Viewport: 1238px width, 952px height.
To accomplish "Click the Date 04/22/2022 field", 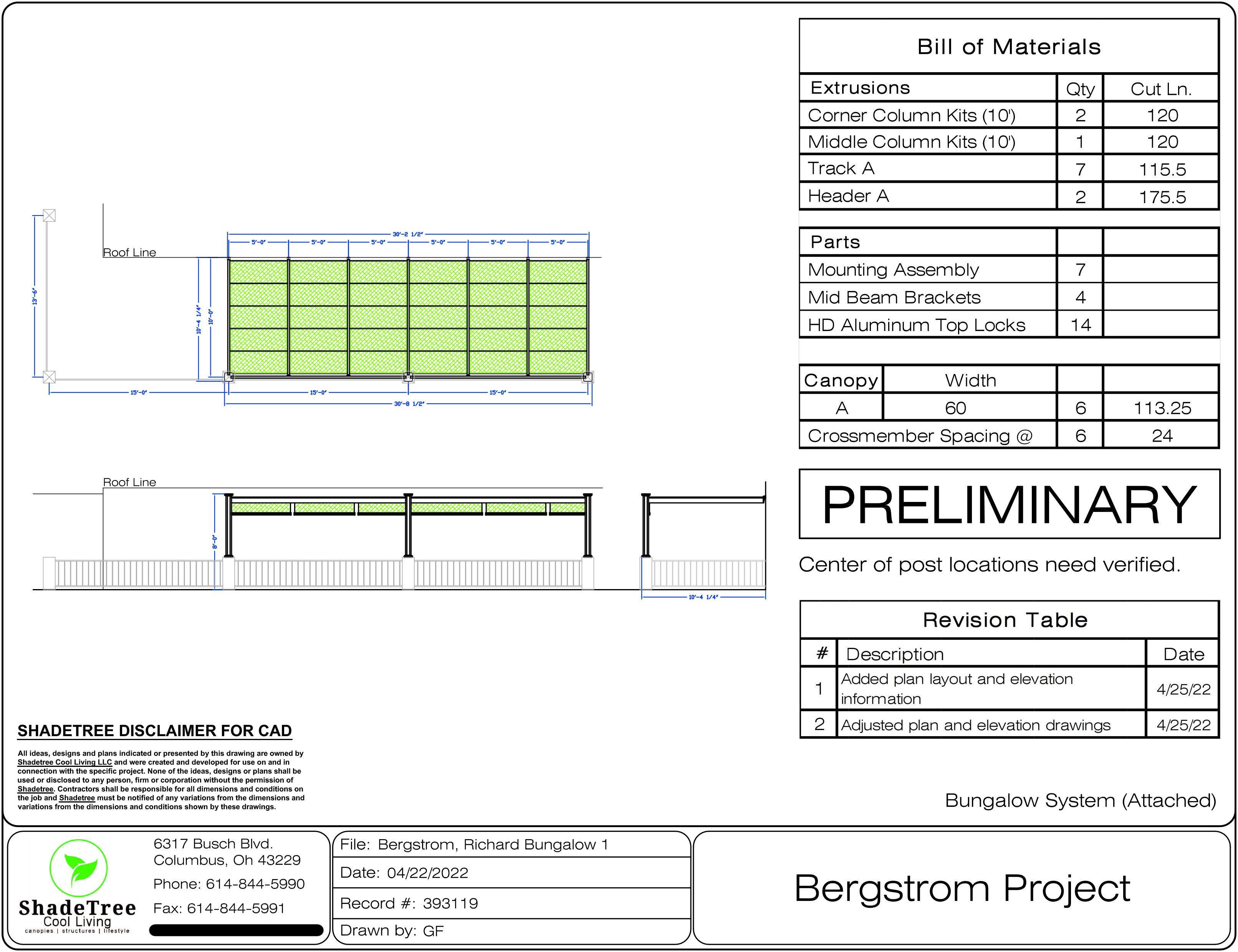I will click(511, 873).
